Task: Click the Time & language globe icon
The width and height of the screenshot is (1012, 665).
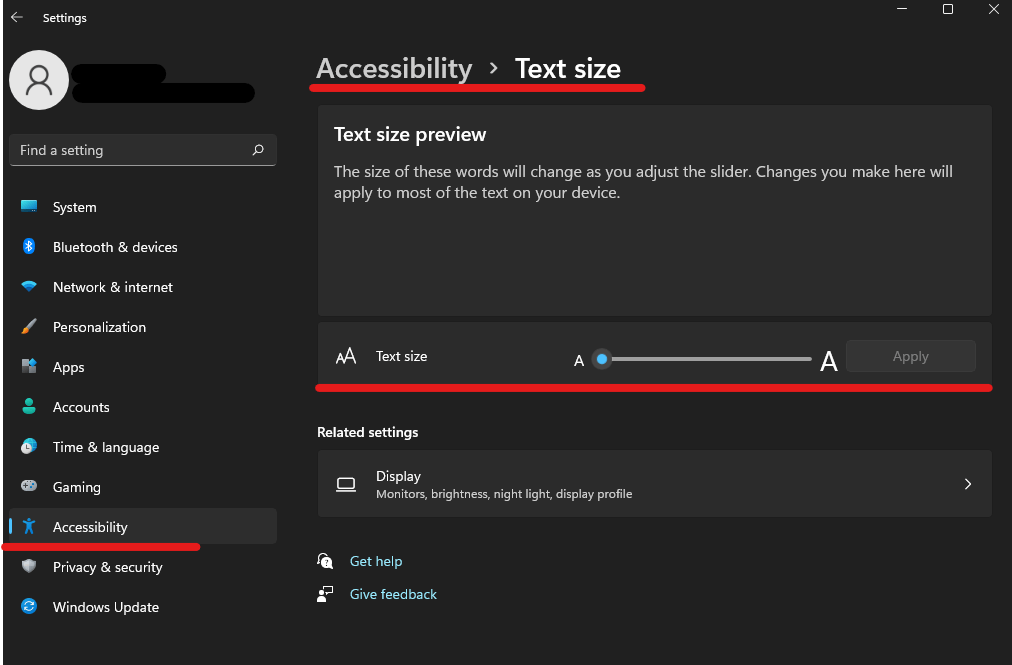Action: pyautogui.click(x=30, y=447)
